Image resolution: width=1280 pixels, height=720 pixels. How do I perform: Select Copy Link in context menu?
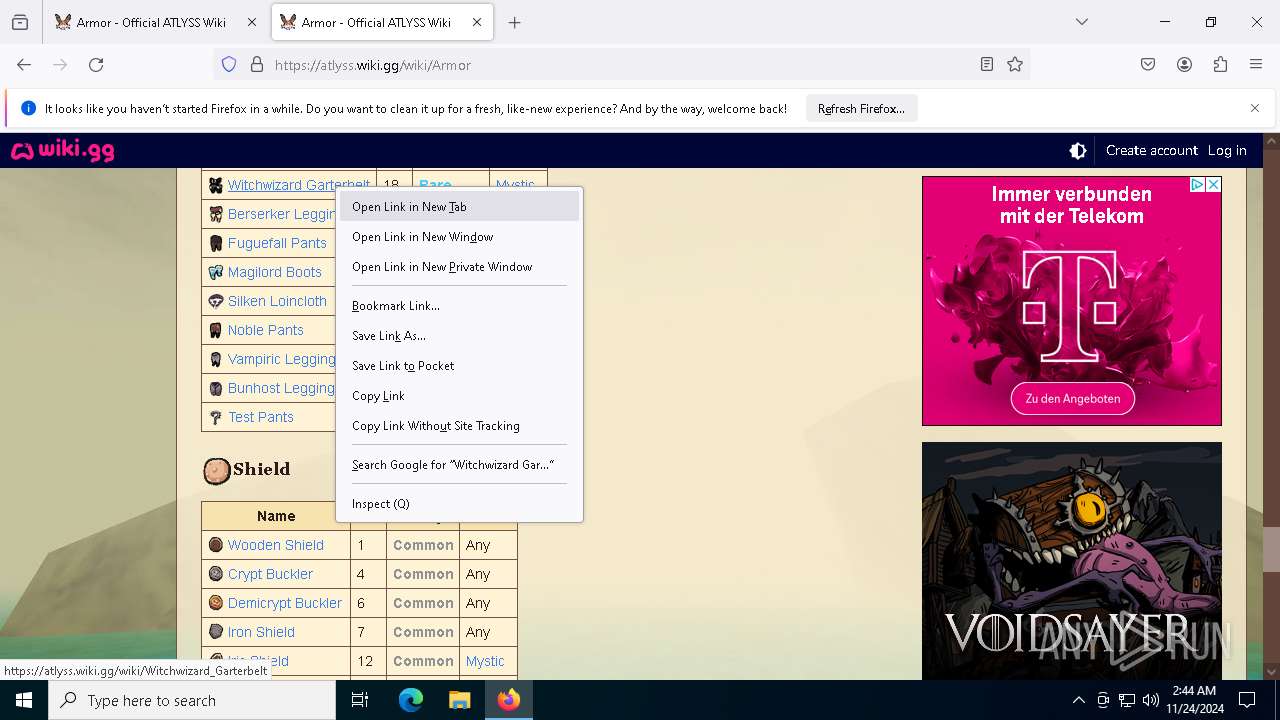click(x=459, y=396)
